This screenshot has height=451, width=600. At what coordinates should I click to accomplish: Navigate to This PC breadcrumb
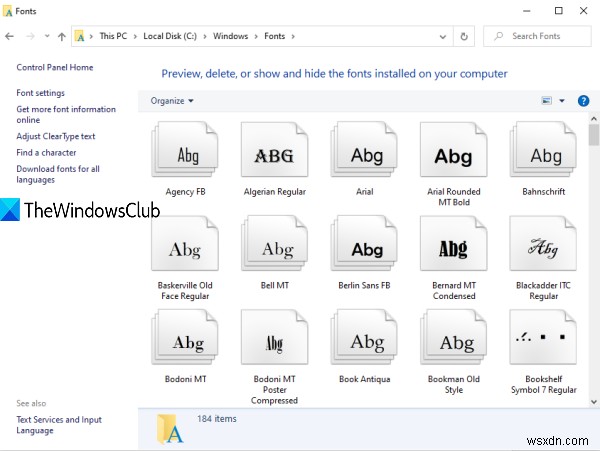tap(113, 36)
